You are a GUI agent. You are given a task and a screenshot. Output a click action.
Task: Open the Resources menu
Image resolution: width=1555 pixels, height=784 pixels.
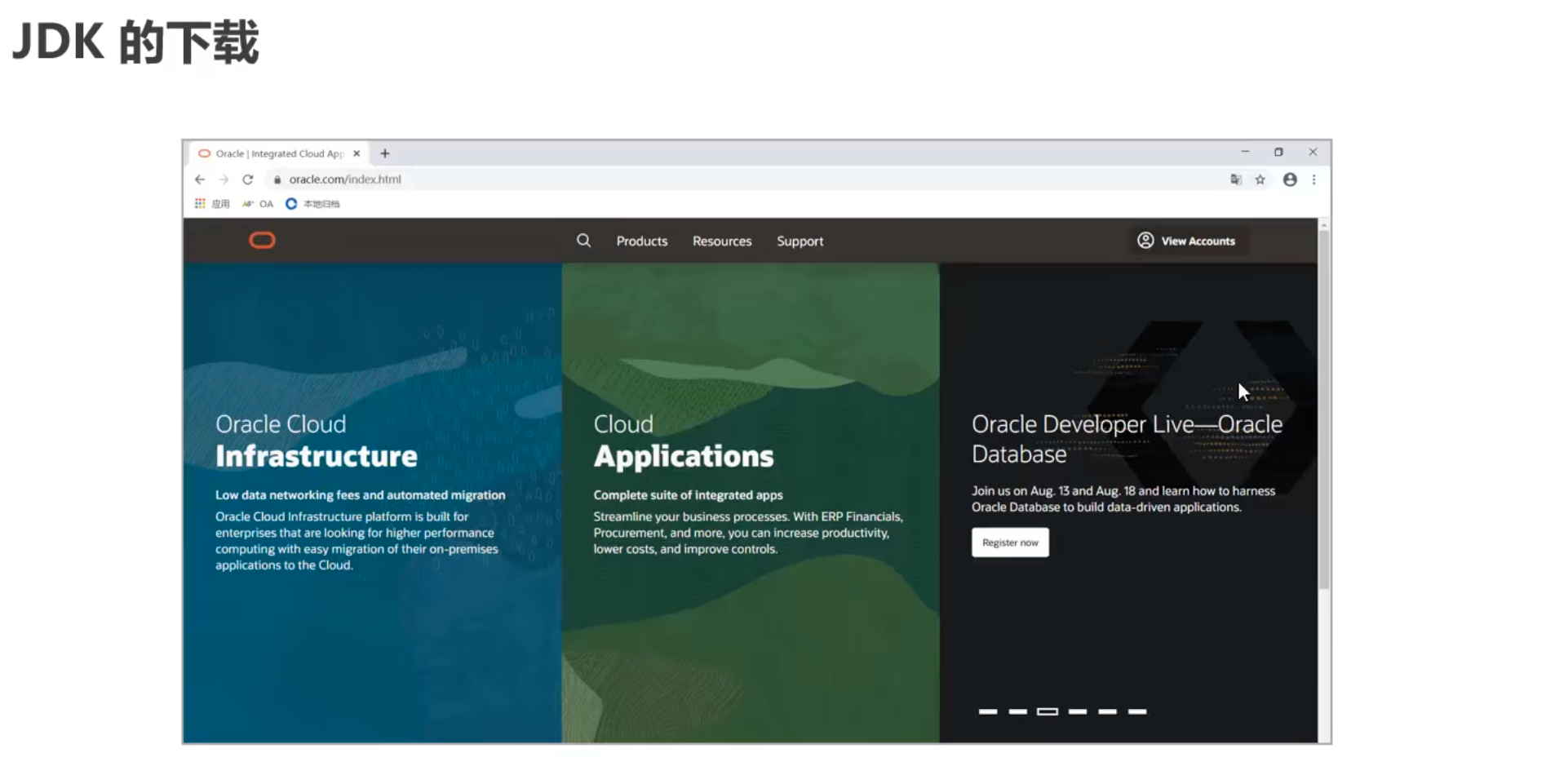pyautogui.click(x=722, y=241)
